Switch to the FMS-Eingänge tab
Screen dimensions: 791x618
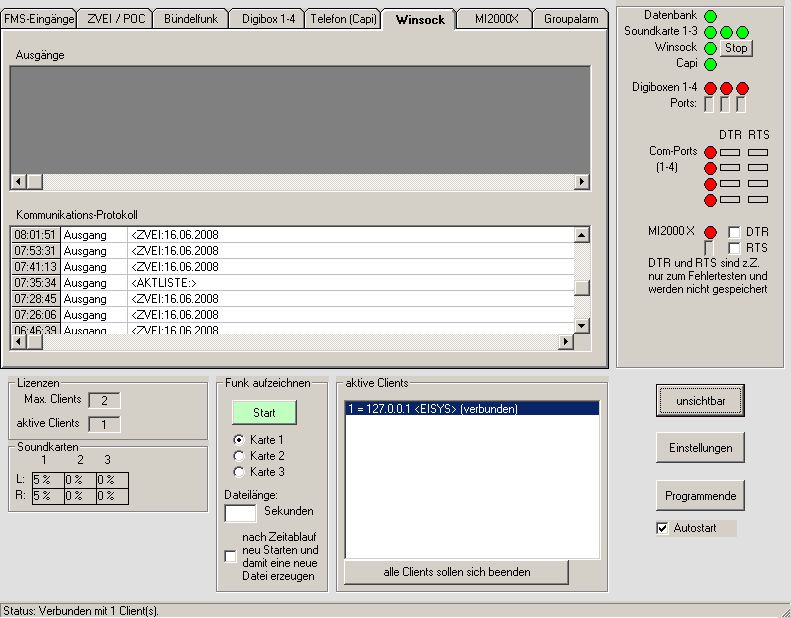[38, 19]
